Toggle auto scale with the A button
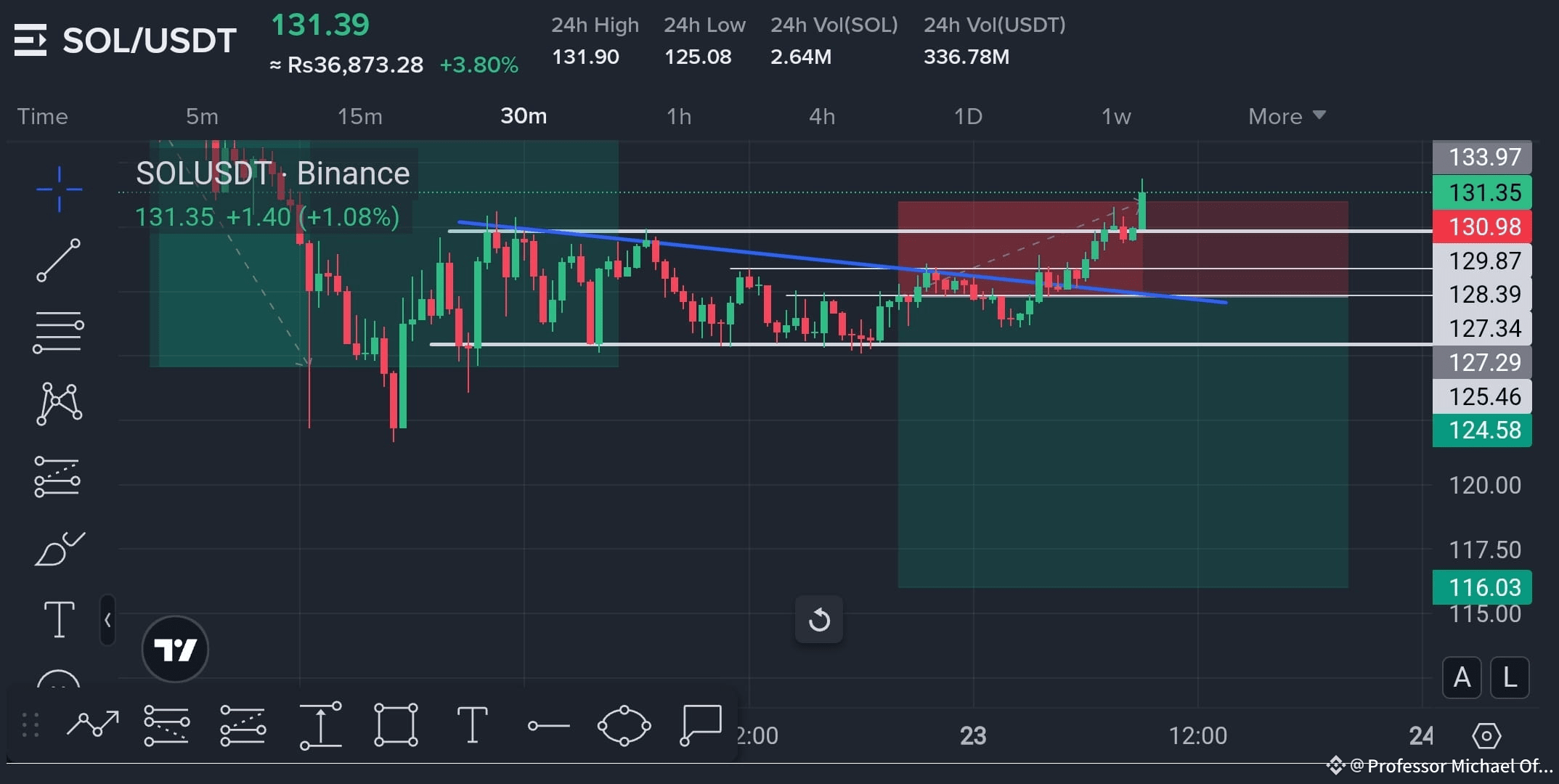 click(x=1462, y=678)
